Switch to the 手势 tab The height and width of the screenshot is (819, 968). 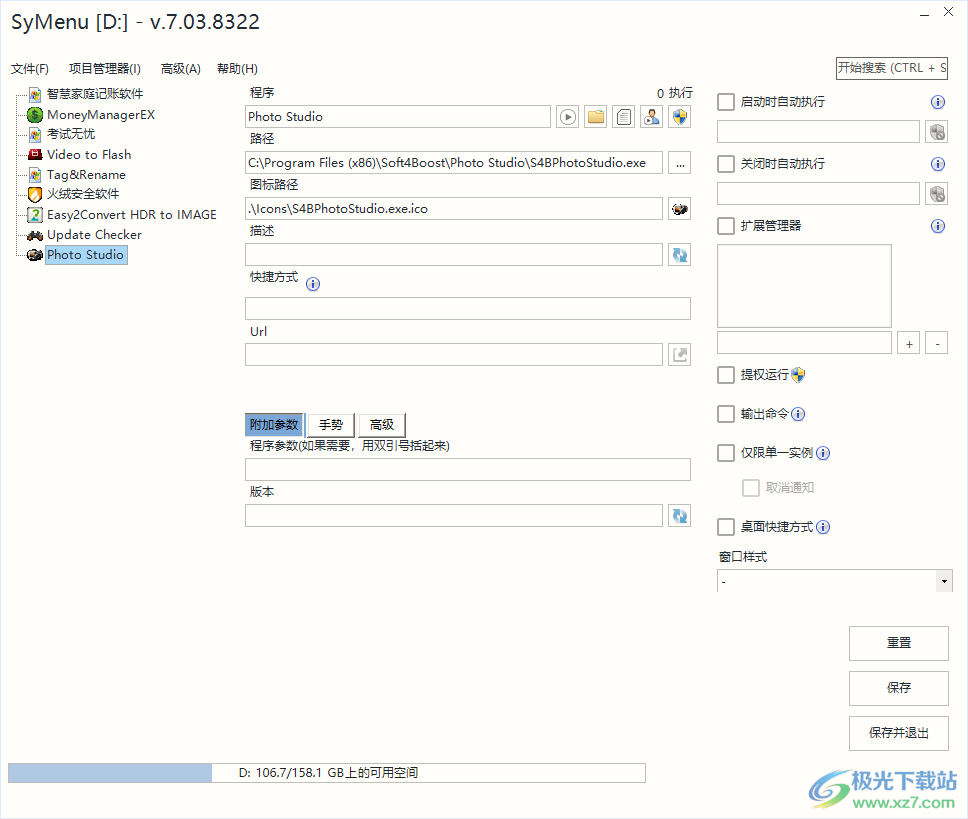pos(331,425)
